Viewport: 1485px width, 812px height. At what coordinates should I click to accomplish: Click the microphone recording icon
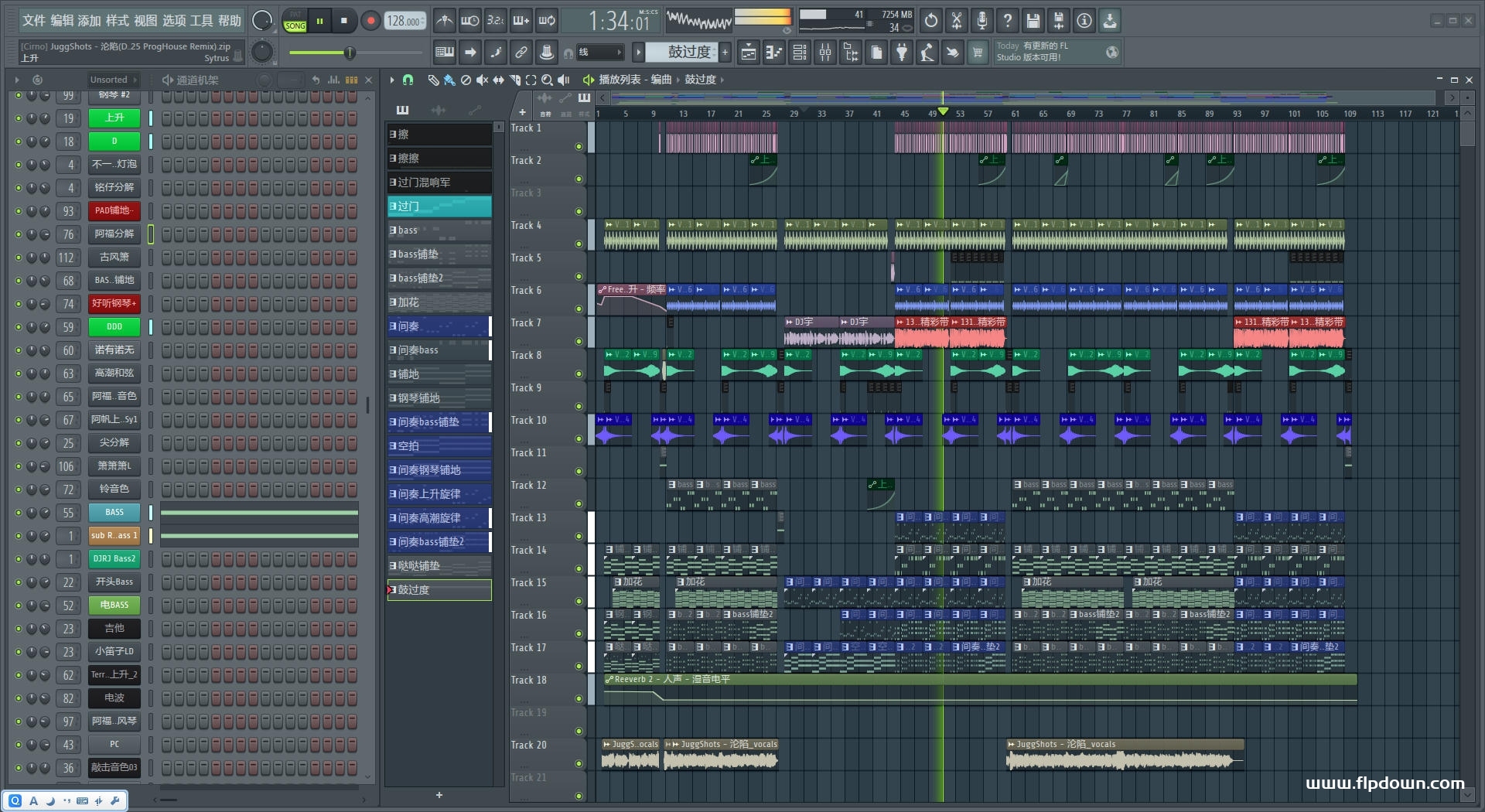[982, 21]
